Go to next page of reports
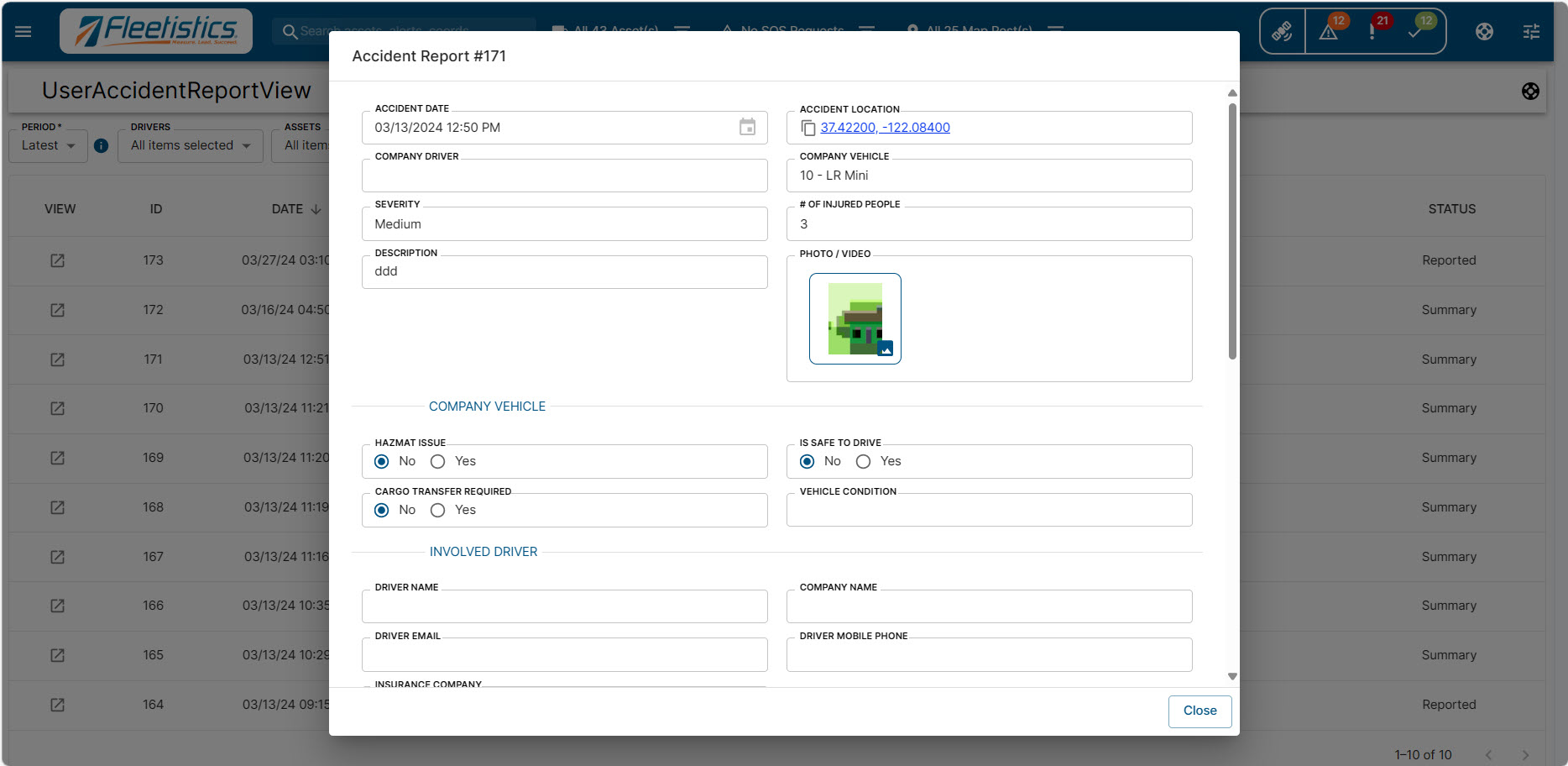 1525,754
